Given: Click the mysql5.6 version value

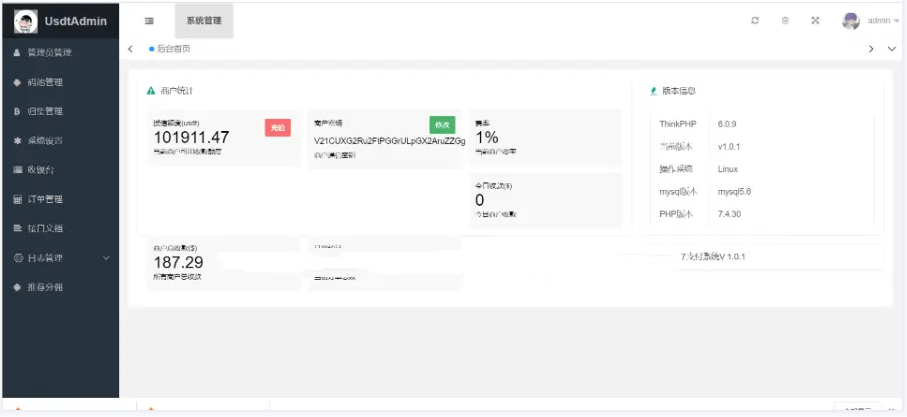Looking at the screenshot, I should tap(734, 191).
